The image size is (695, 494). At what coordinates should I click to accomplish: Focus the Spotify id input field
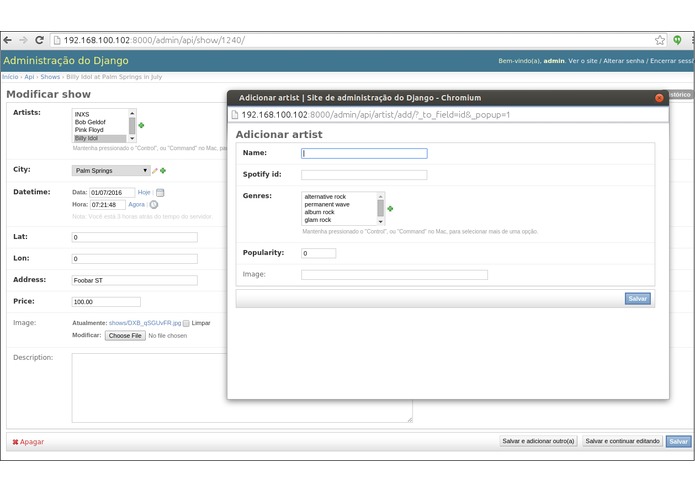click(364, 175)
